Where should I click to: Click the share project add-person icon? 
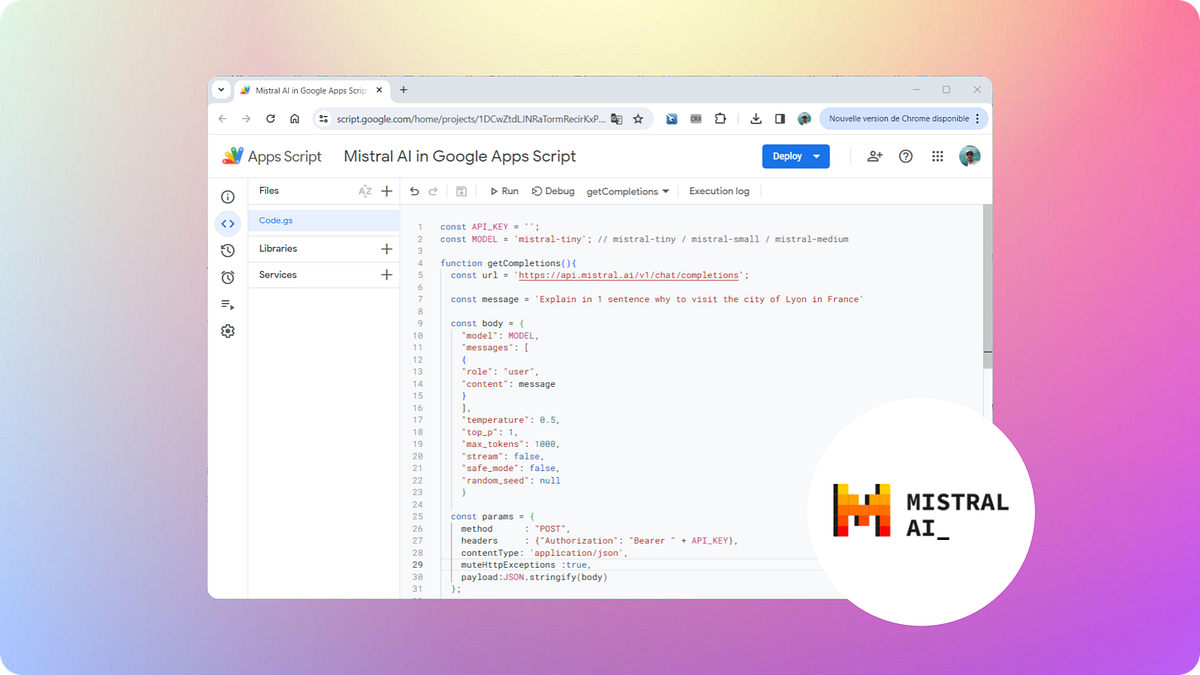(x=875, y=156)
